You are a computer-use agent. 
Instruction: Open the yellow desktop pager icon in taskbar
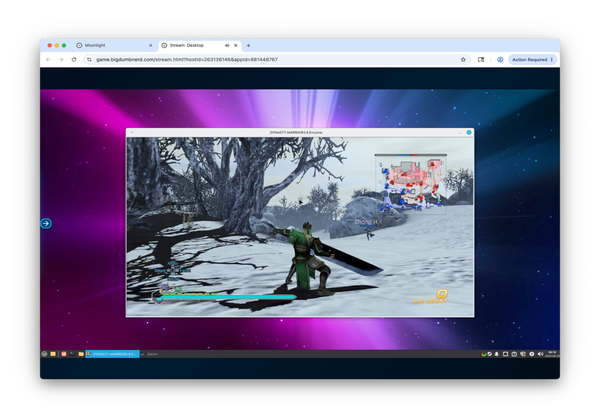53,354
